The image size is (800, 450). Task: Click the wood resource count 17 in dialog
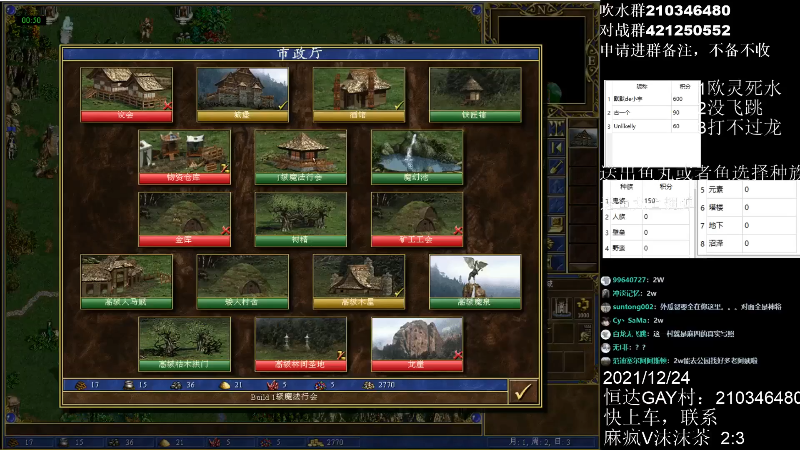(x=94, y=385)
